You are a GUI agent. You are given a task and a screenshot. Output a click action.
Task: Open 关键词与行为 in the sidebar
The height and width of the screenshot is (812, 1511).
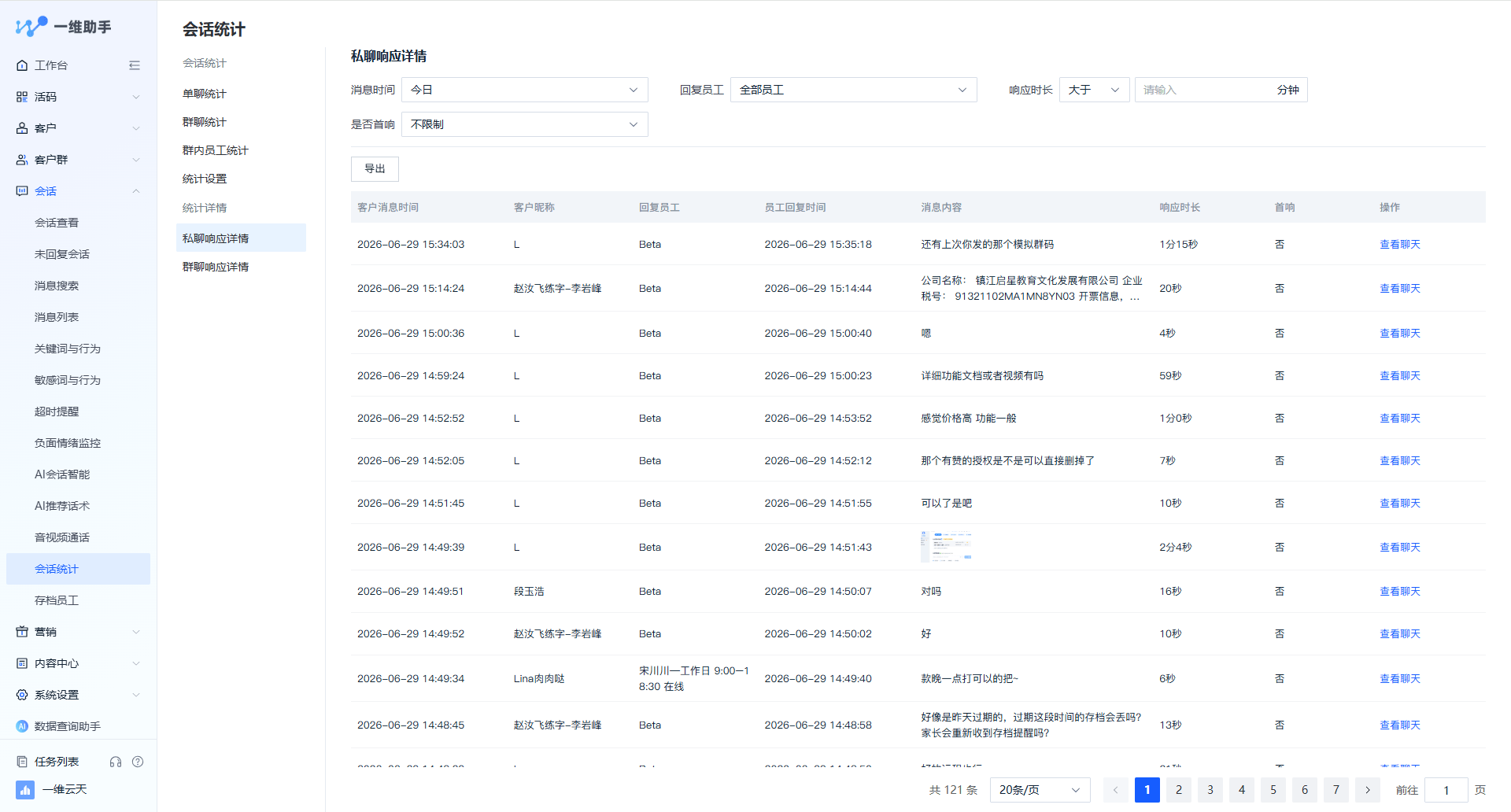(68, 349)
